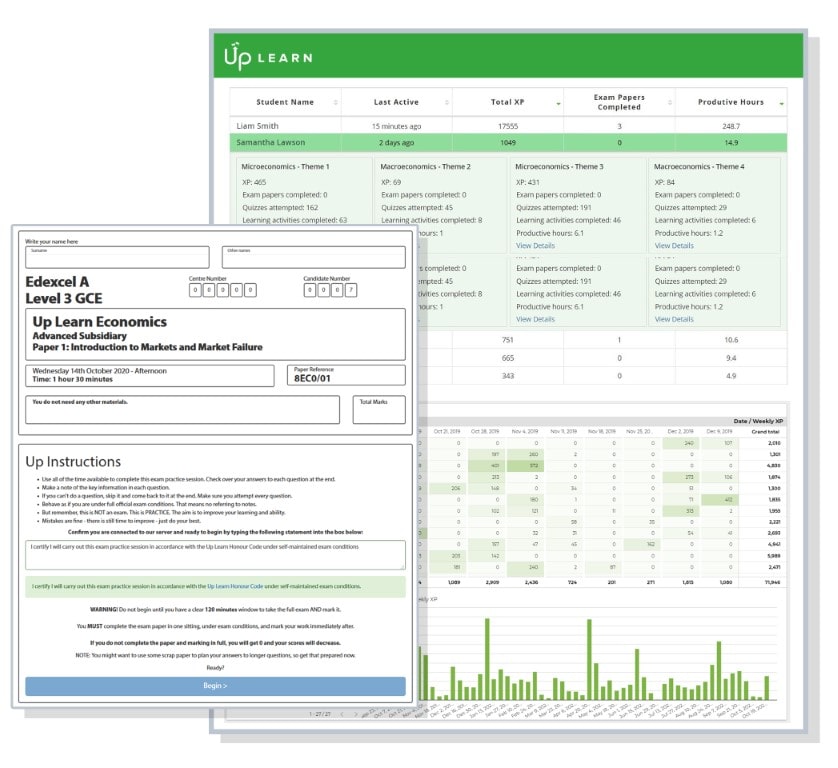Toggle the Total XP green sort arrow
Screen dimensions: 838x768
[558, 103]
